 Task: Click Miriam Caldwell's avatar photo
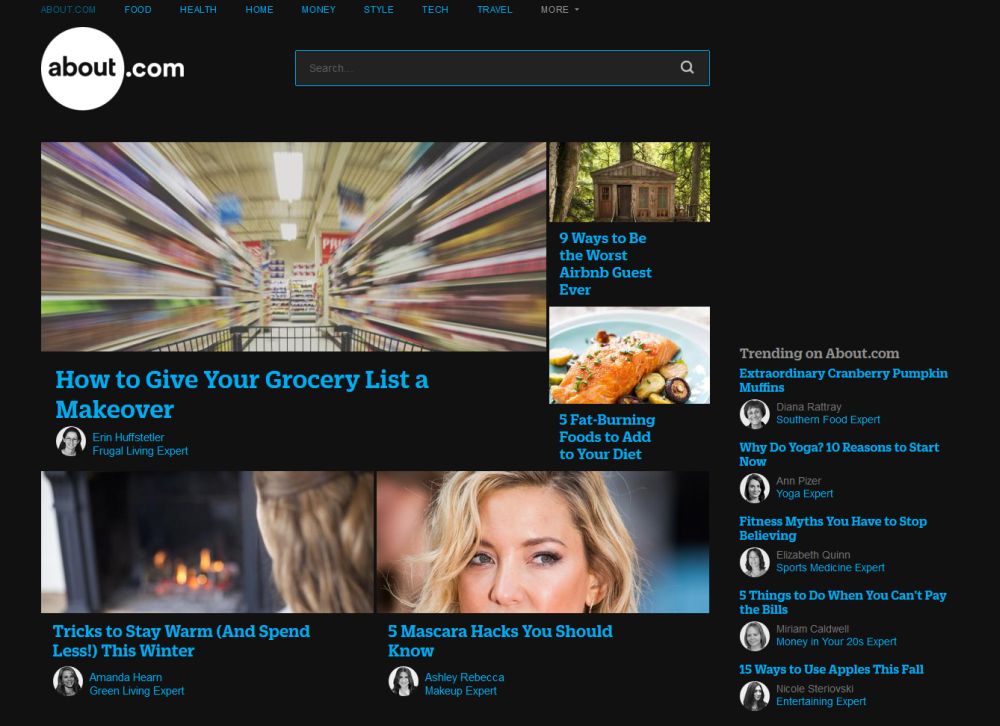point(755,635)
